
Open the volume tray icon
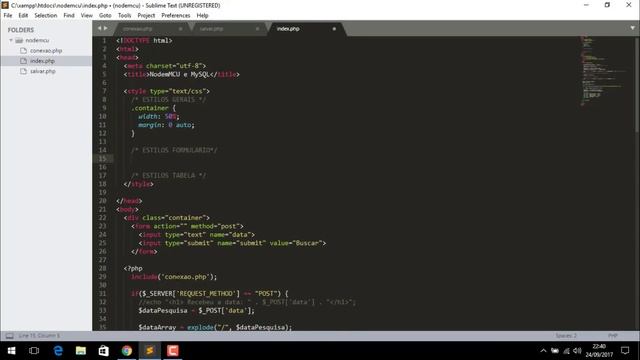(577, 351)
